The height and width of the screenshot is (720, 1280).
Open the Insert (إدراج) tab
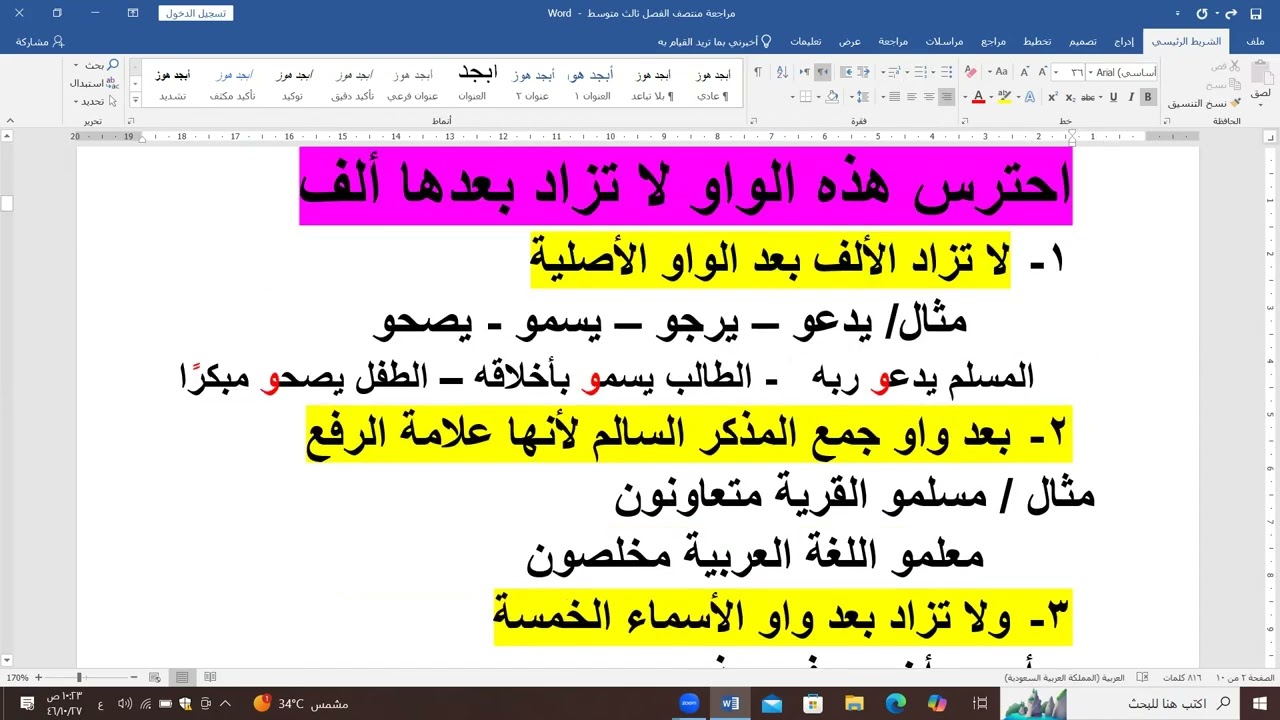tap(1125, 42)
